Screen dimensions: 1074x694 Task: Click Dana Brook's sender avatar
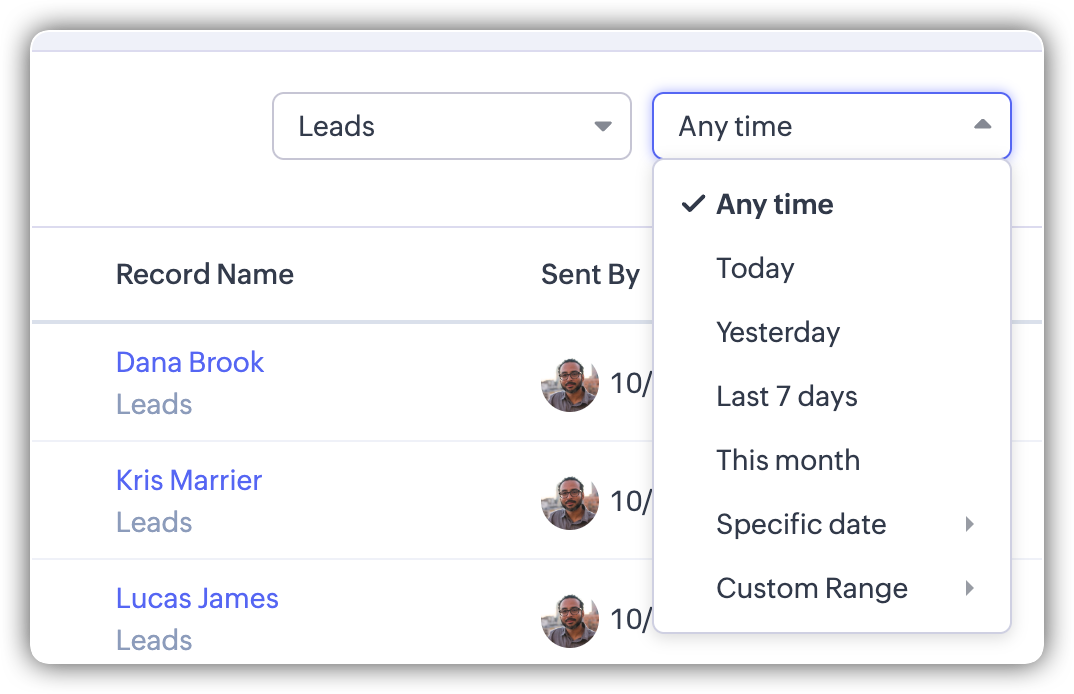[x=570, y=384]
